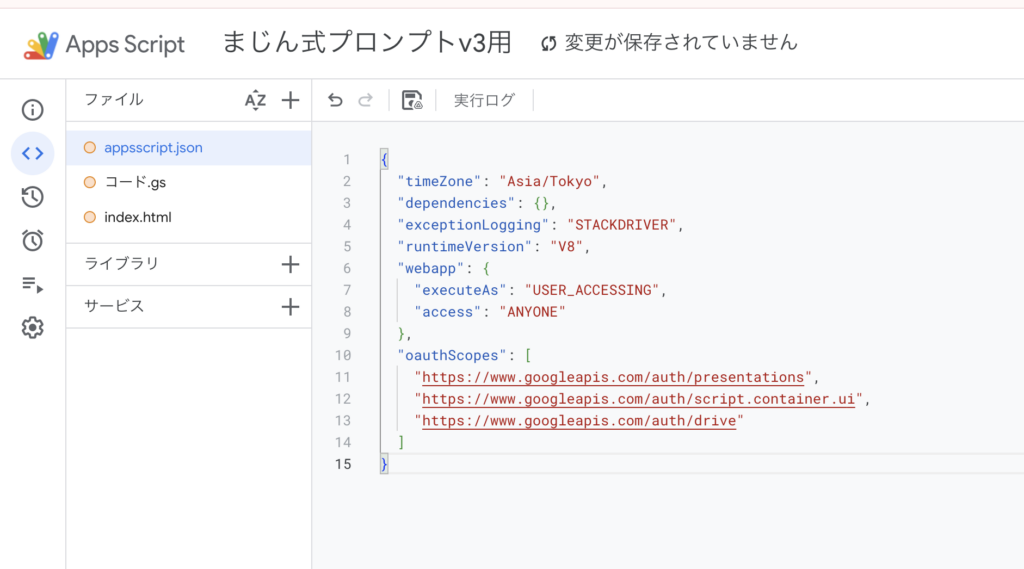This screenshot has width=1024, height=569.
Task: Click the Redo arrow in toolbar
Action: [366, 100]
